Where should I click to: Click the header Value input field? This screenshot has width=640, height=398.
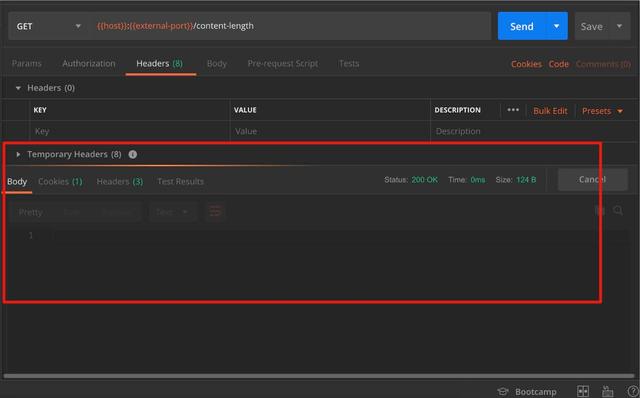coord(330,131)
